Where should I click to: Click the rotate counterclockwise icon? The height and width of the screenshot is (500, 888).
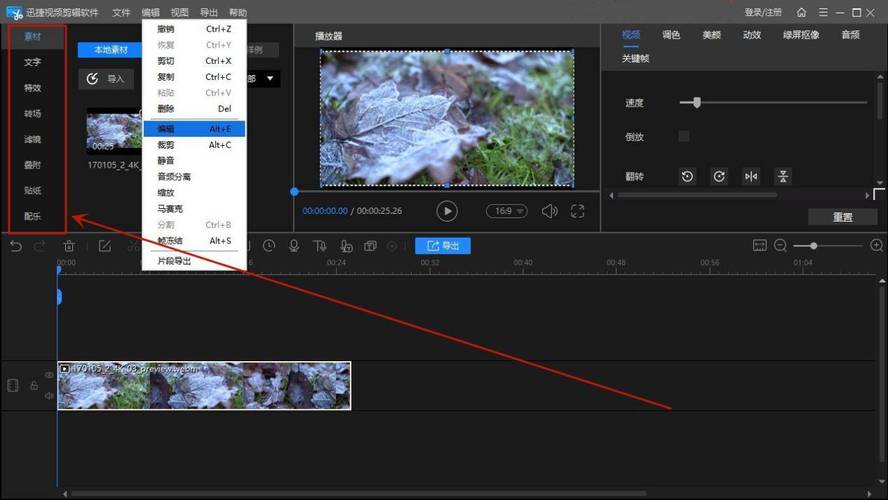click(688, 176)
